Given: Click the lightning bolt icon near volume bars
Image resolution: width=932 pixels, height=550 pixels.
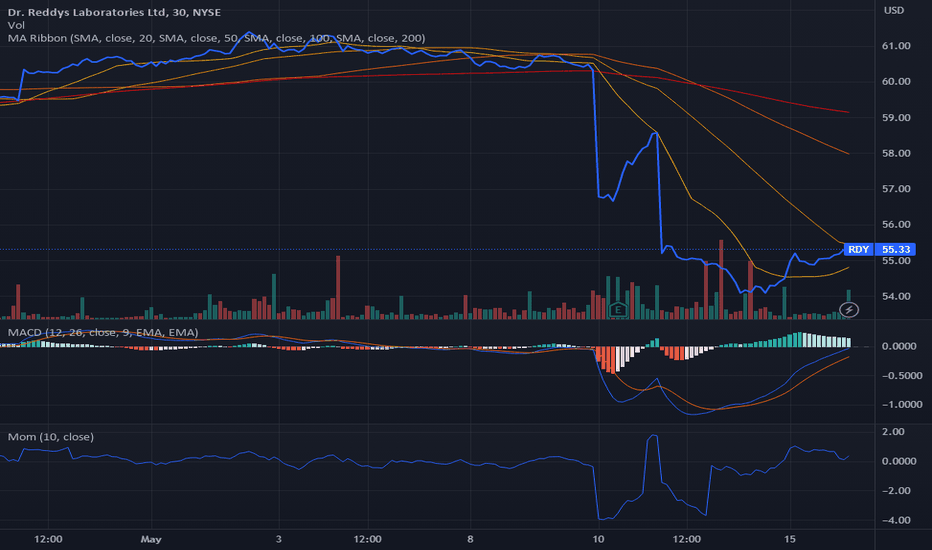Looking at the screenshot, I should click(x=849, y=310).
